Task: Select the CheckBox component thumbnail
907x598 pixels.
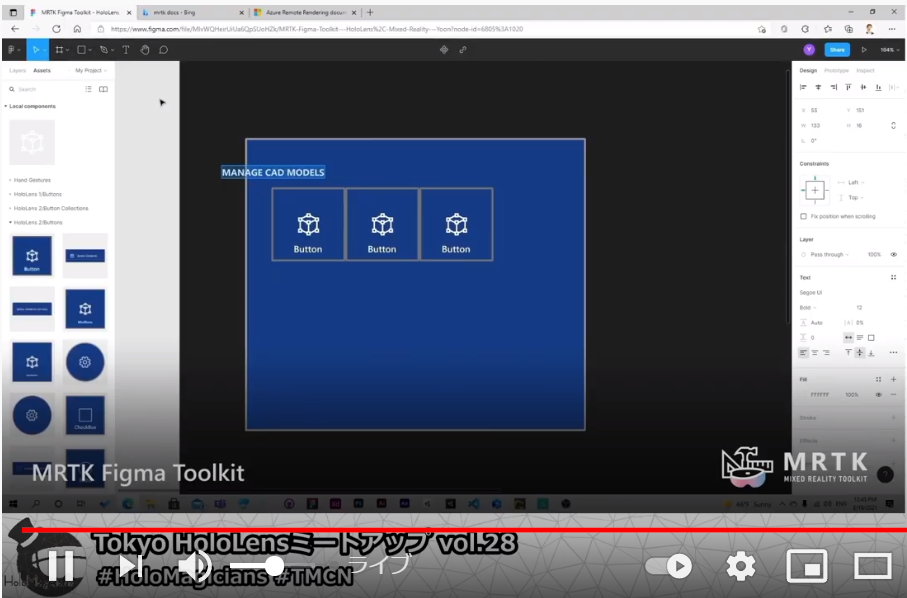Action: coord(85,415)
